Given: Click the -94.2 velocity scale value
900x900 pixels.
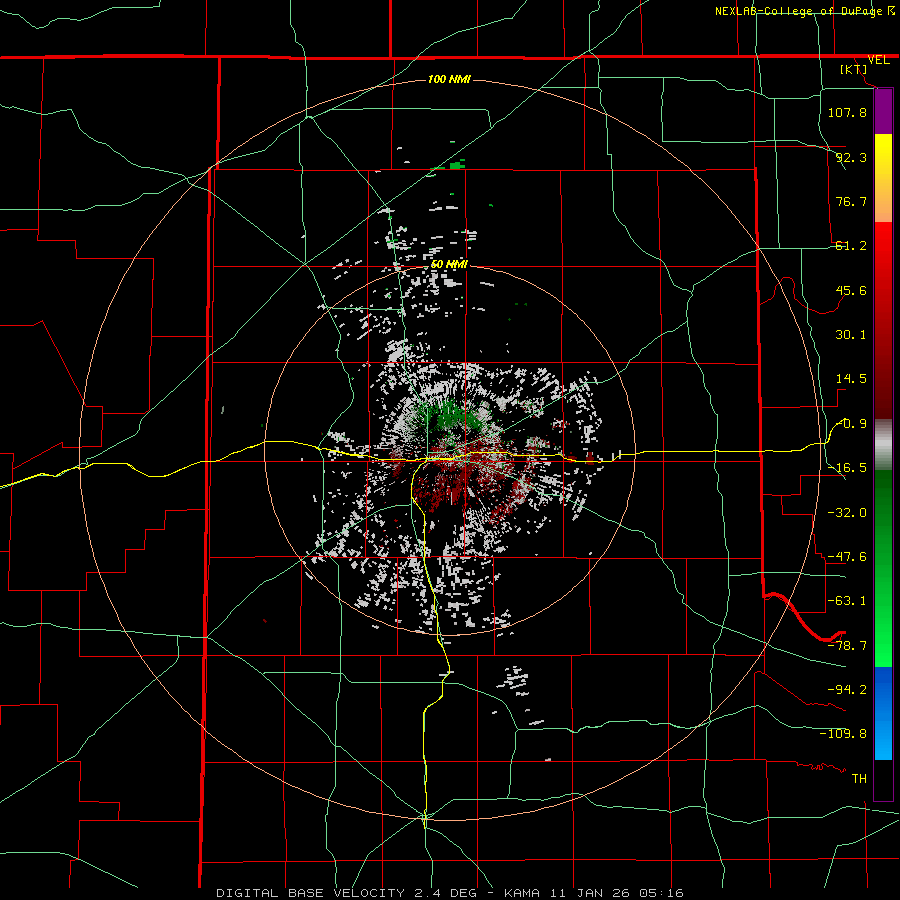Looking at the screenshot, I should (x=847, y=689).
